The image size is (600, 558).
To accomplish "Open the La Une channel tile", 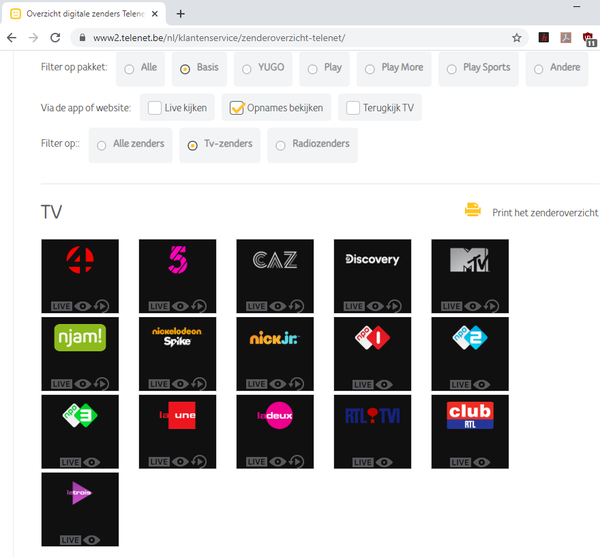I will pos(178,432).
